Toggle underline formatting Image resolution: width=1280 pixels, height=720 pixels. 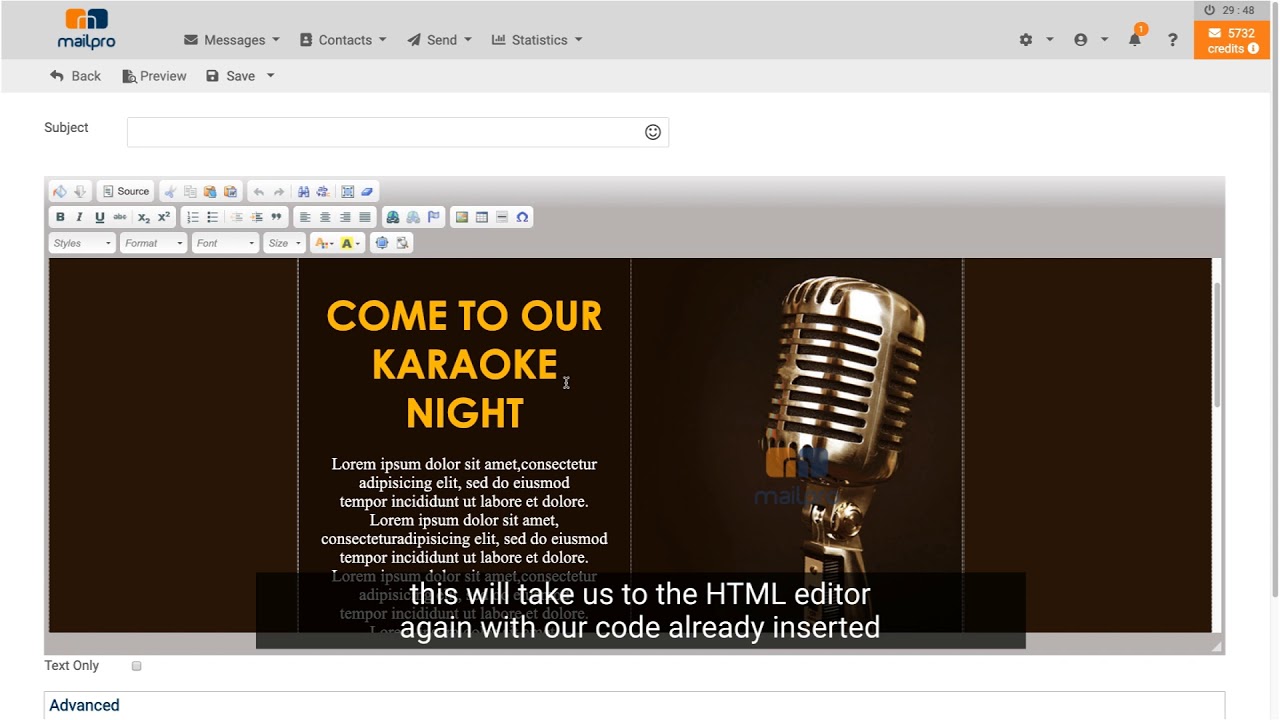pyautogui.click(x=99, y=217)
